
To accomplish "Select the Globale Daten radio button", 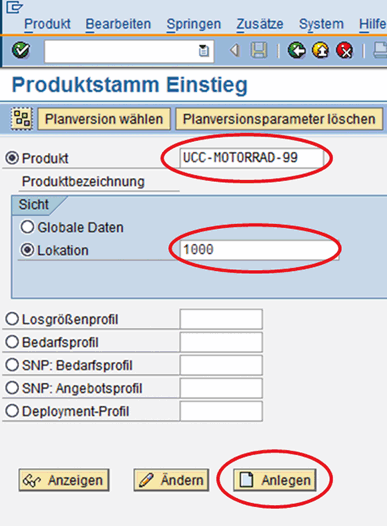I will pos(27,227).
